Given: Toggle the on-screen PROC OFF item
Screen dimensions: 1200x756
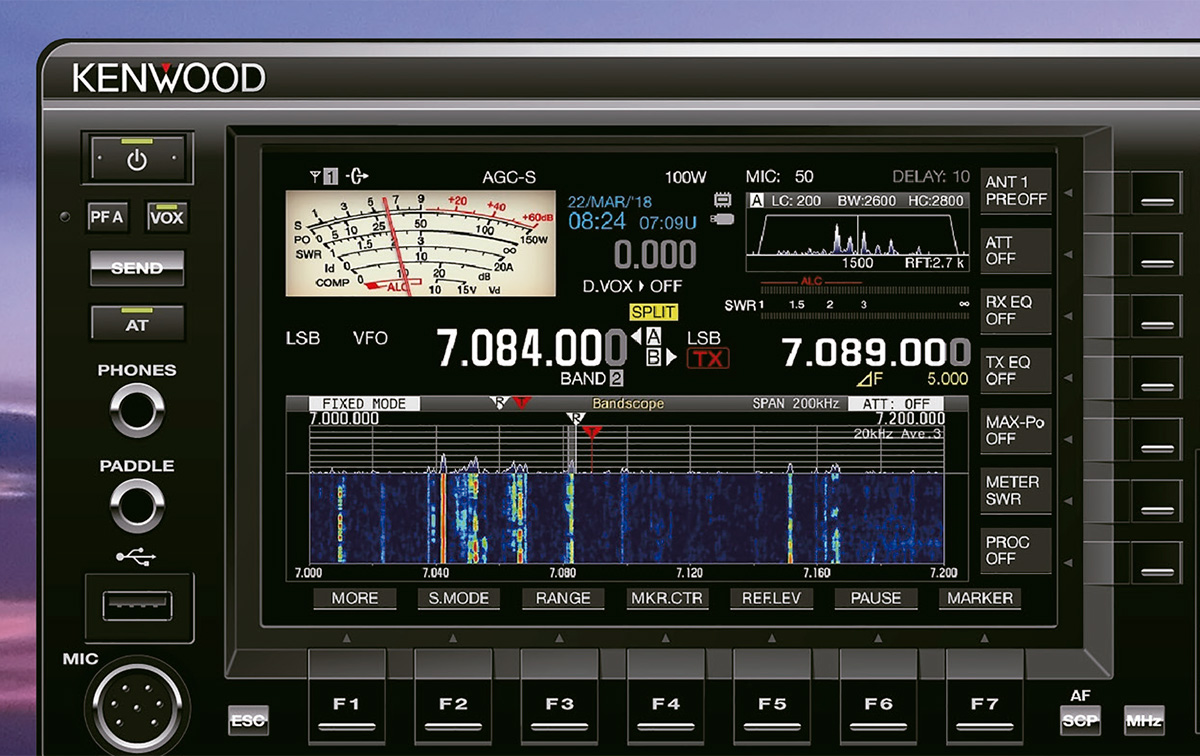Looking at the screenshot, I should [x=1015, y=550].
